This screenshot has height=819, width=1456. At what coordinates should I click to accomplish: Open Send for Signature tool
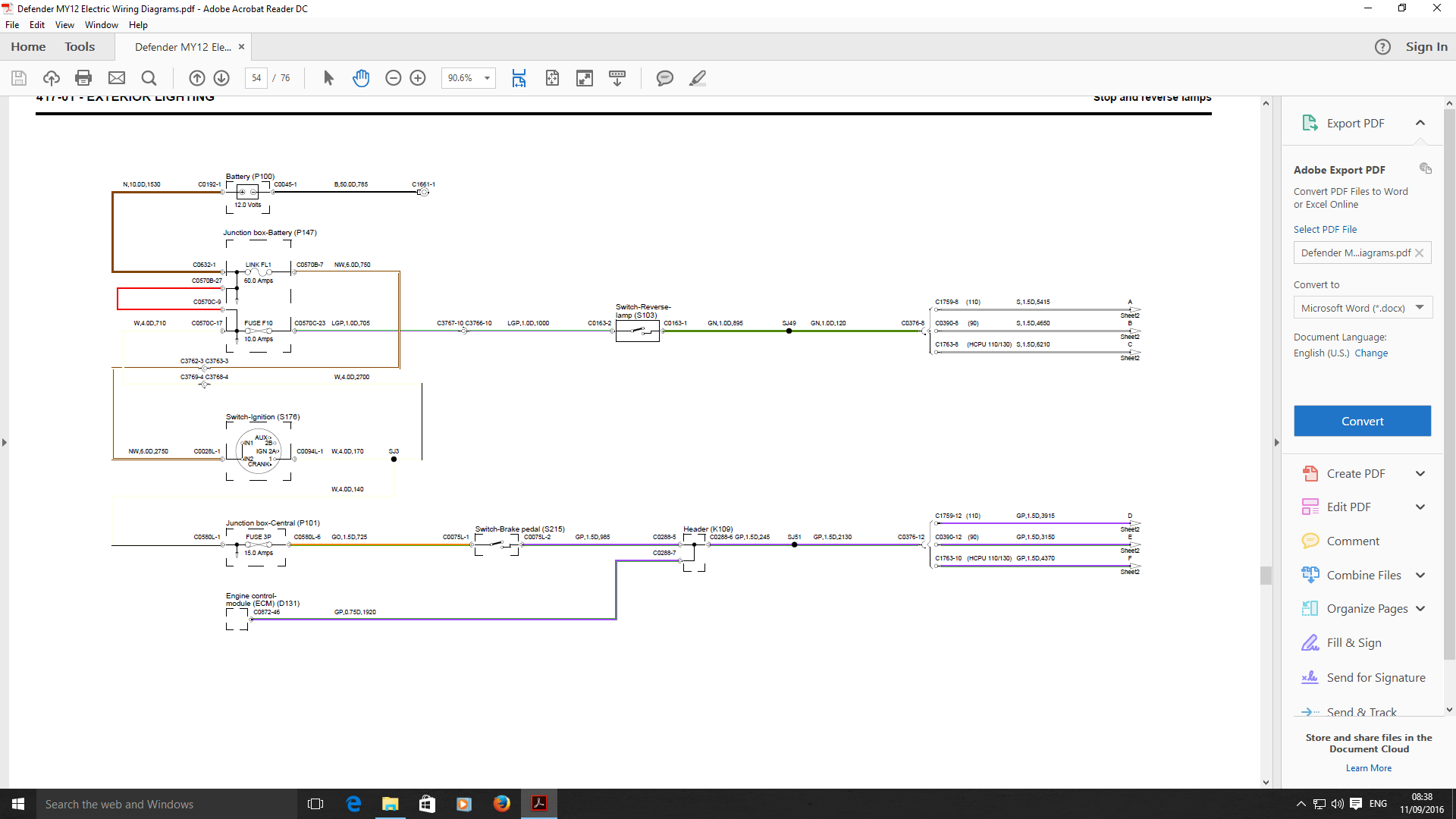(x=1363, y=678)
